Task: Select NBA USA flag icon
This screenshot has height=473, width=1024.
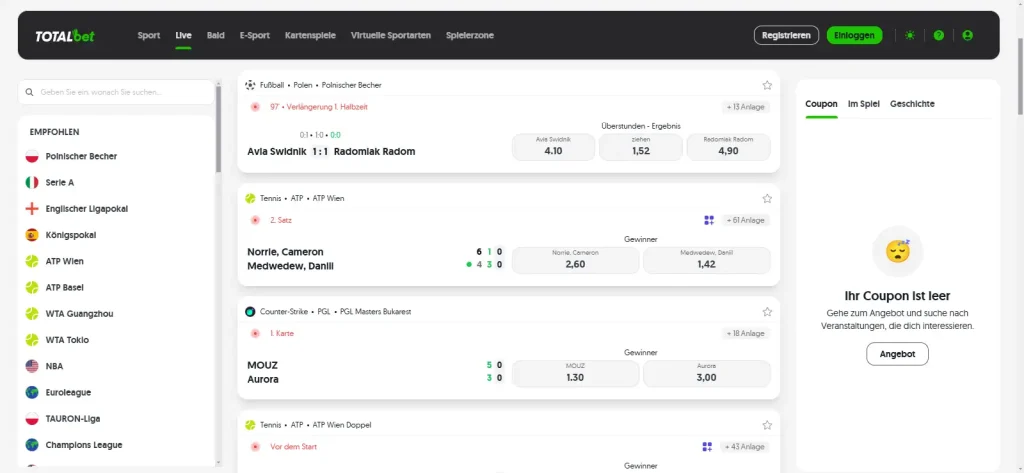Action: point(32,366)
